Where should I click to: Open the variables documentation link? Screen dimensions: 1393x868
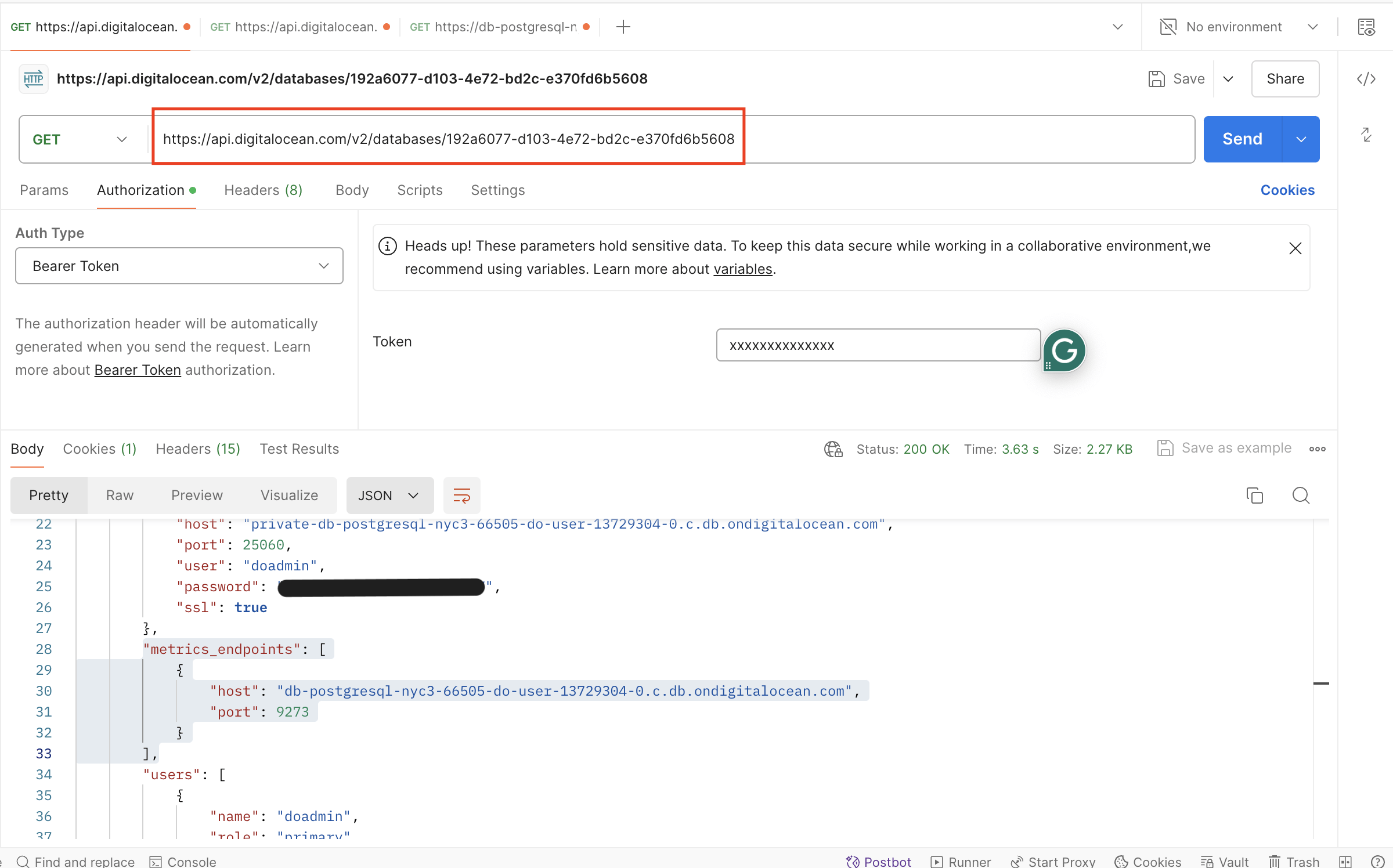743,269
